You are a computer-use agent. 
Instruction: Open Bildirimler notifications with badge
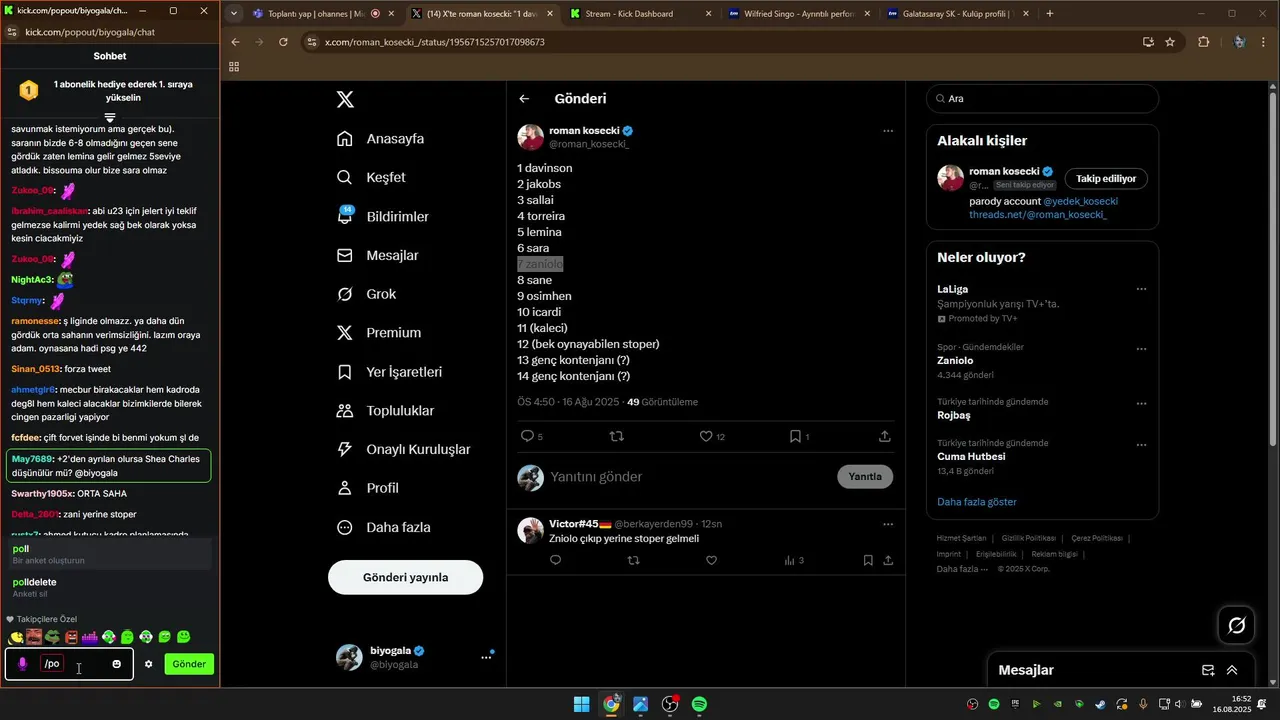pos(384,216)
